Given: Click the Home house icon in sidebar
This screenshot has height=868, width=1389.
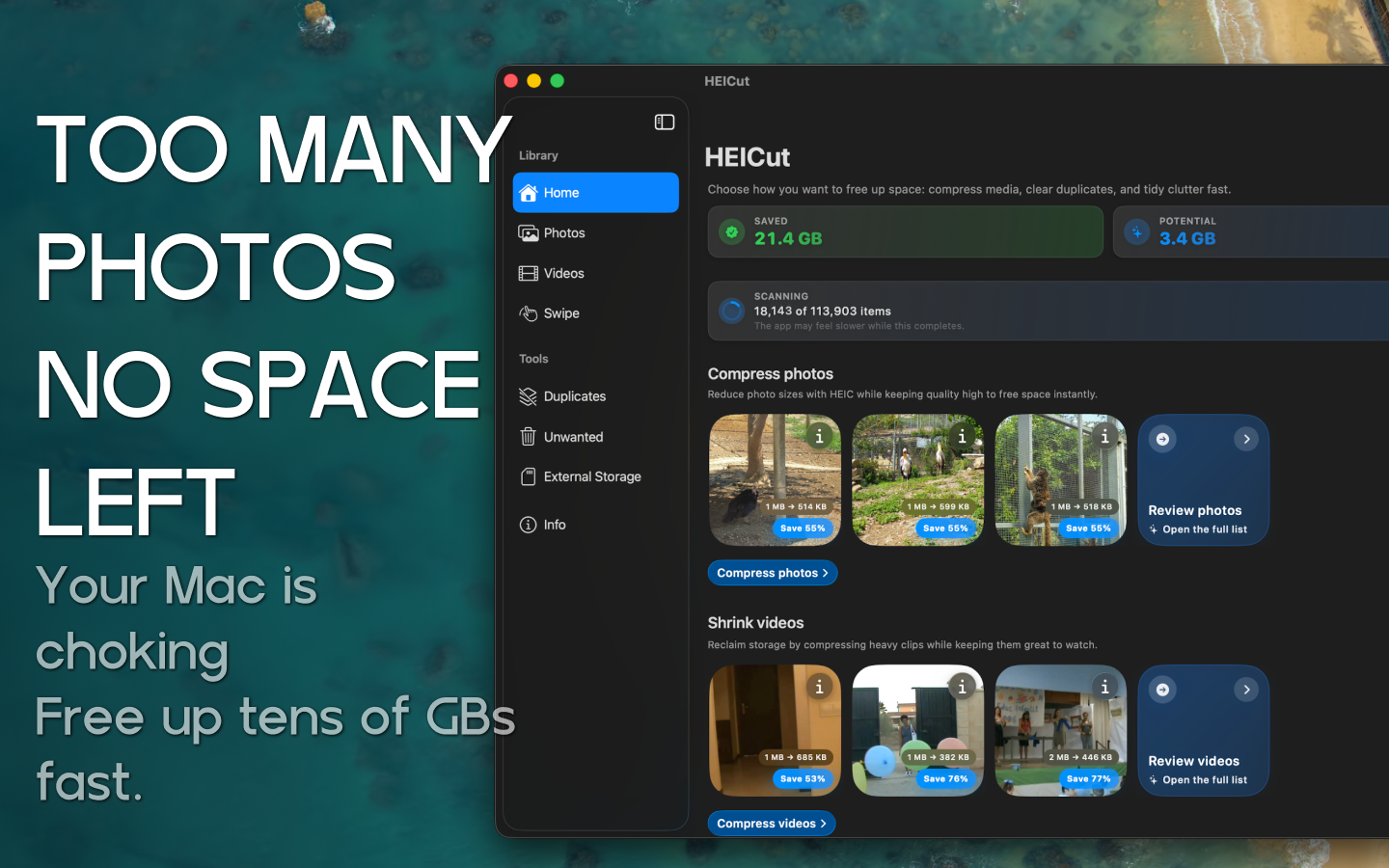Looking at the screenshot, I should click(529, 193).
